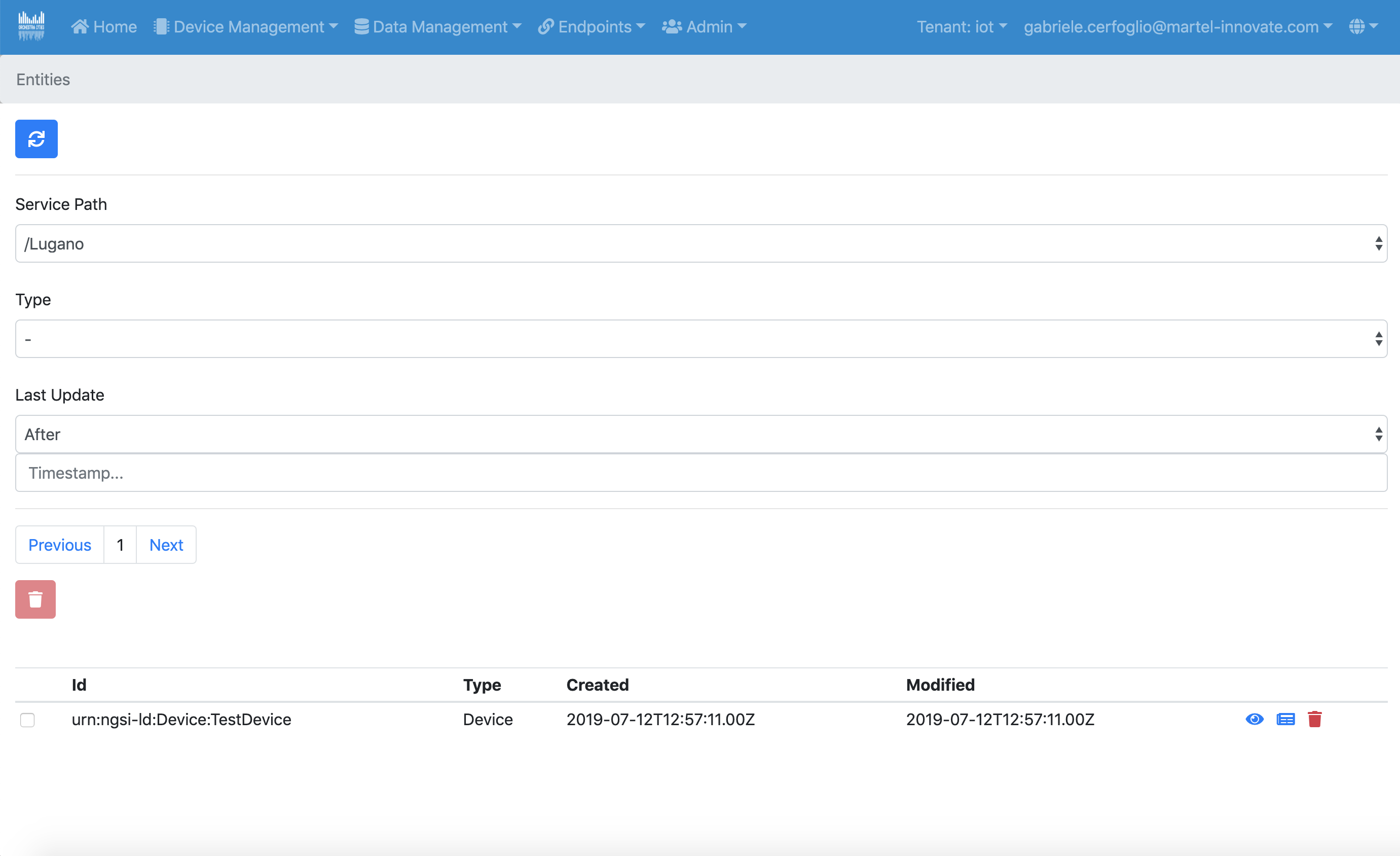
Task: Click the Previous pagination link
Action: click(x=60, y=545)
